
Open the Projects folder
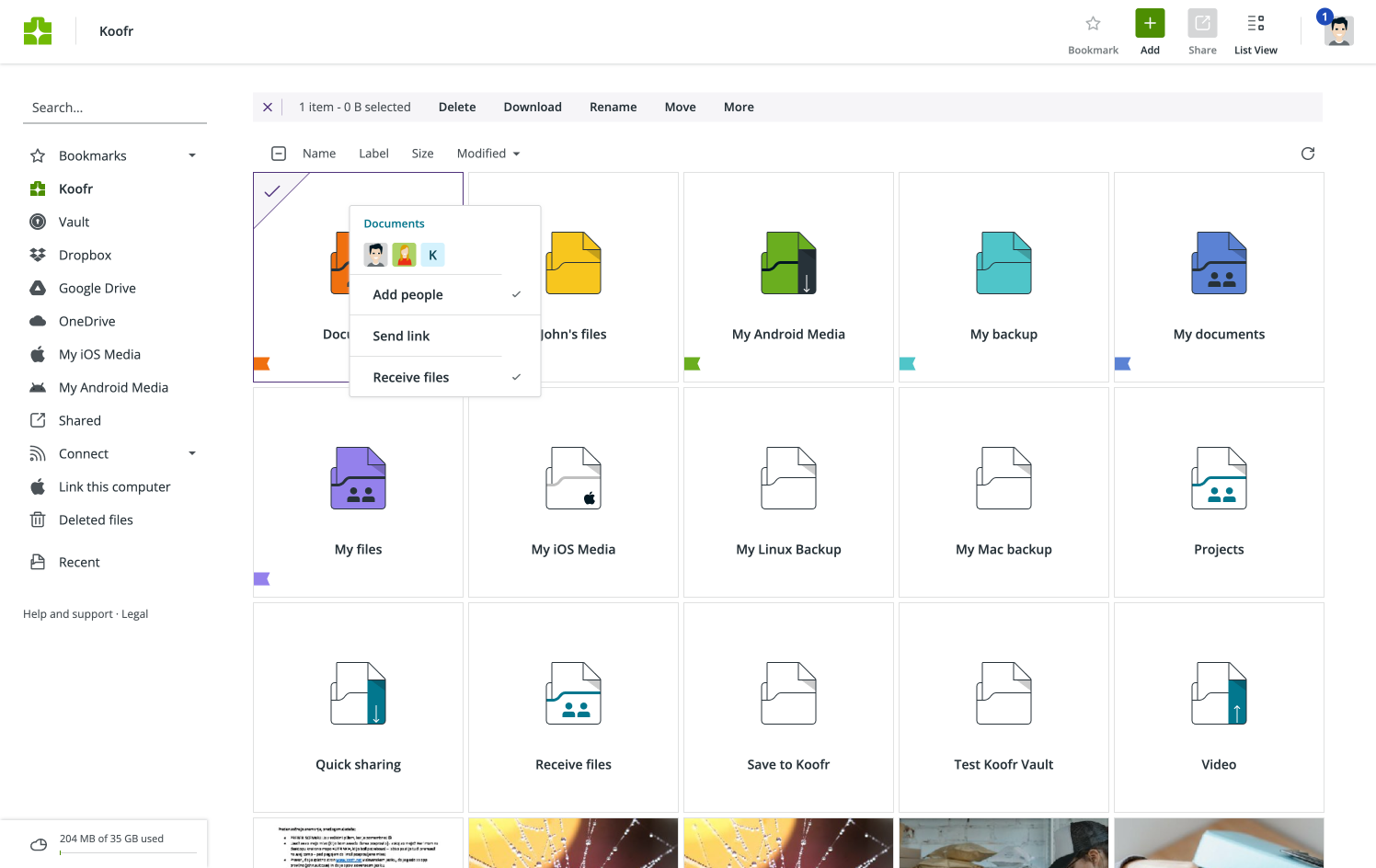1219,492
